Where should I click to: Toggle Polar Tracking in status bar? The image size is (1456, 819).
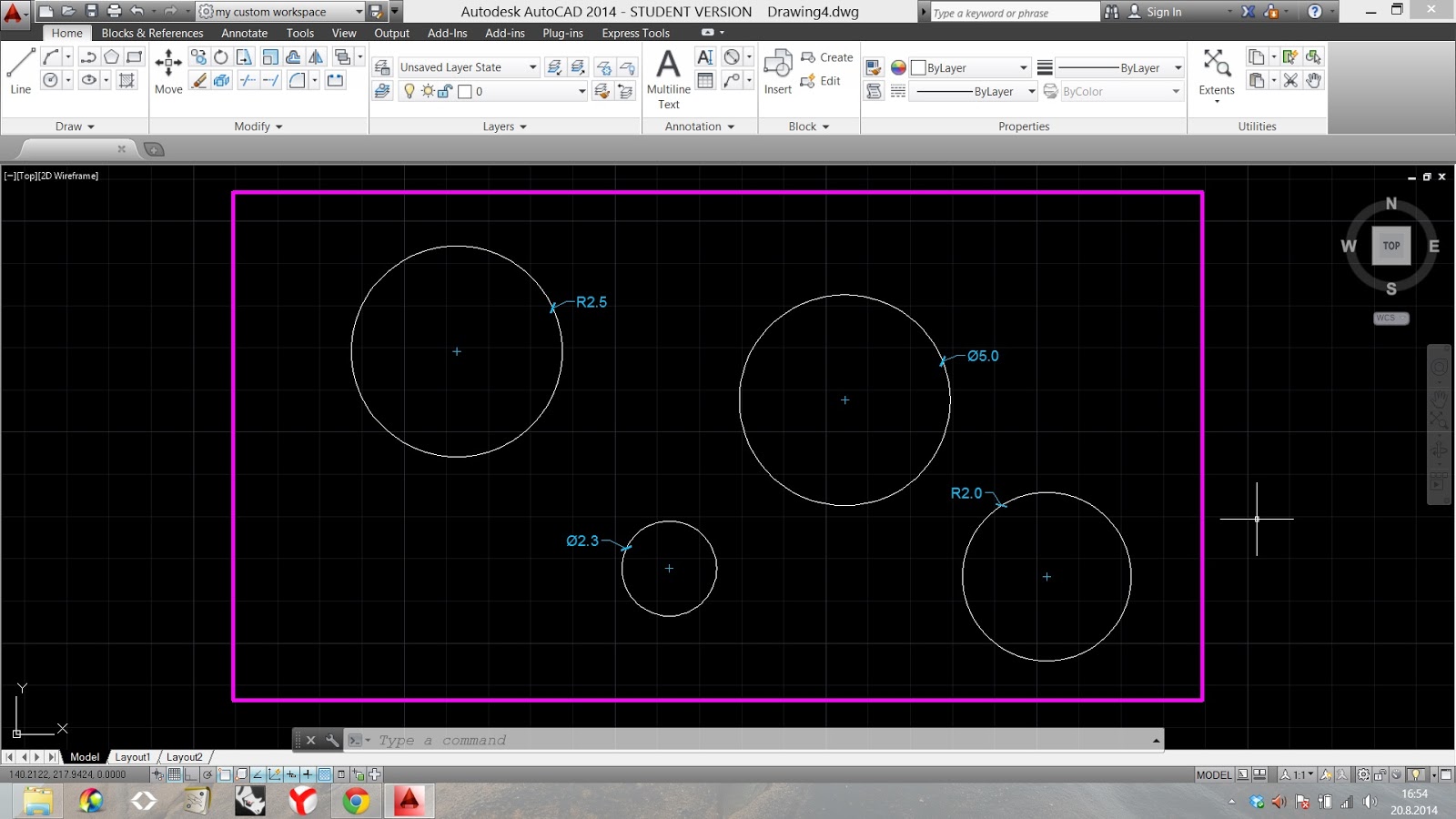(208, 774)
